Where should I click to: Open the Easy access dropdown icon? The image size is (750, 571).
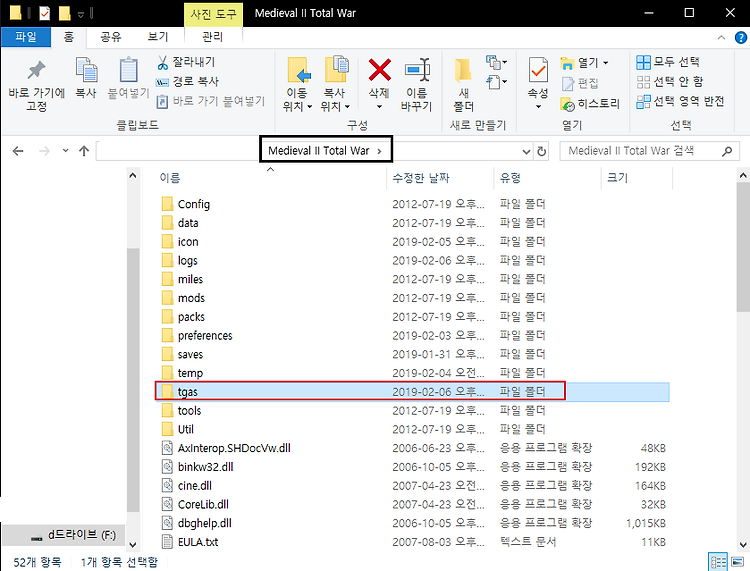[x=496, y=82]
